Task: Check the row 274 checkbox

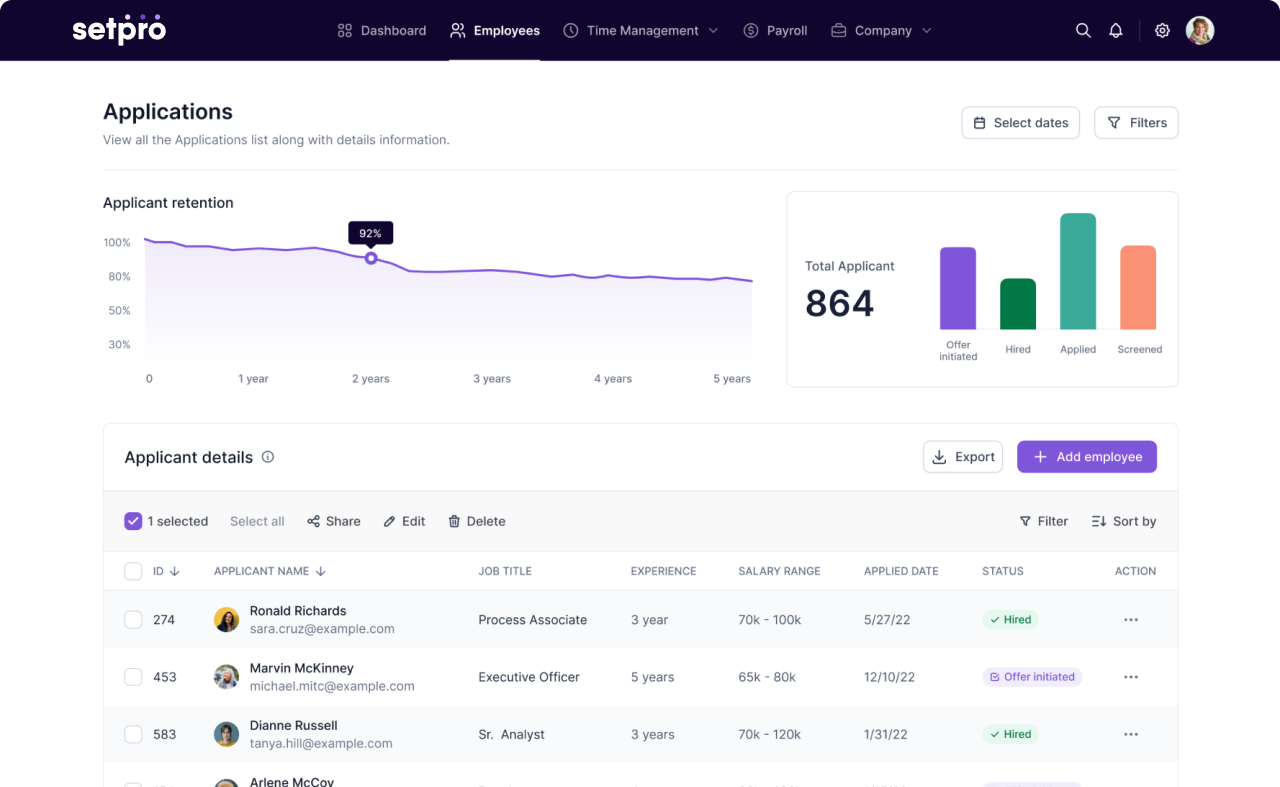Action: (x=133, y=620)
